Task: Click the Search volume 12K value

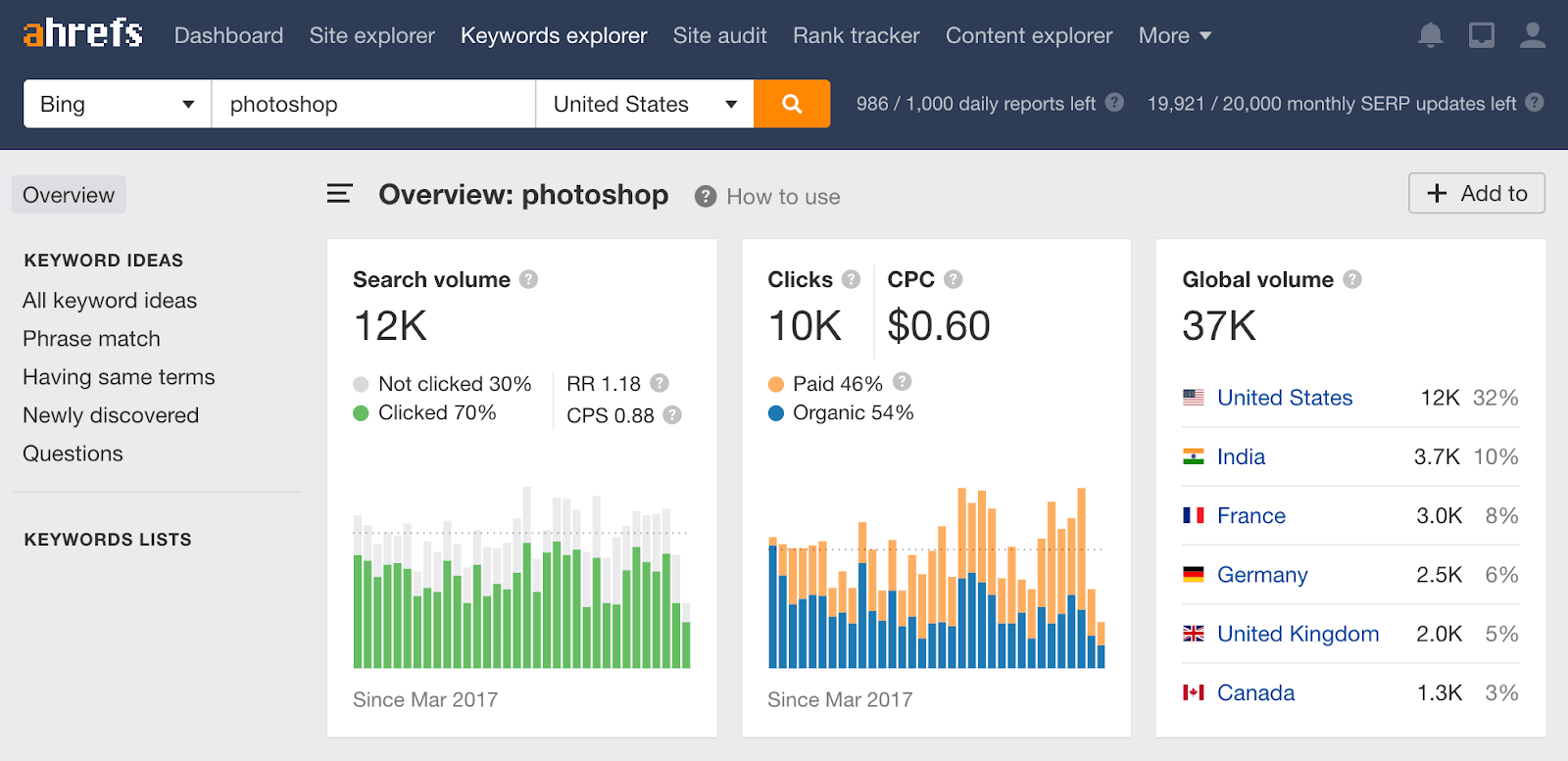Action: [390, 325]
